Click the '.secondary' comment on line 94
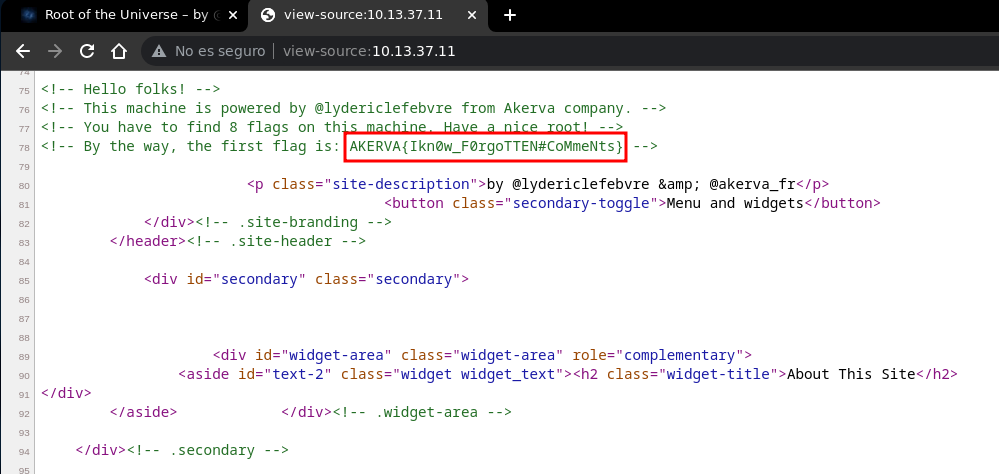The image size is (999, 474). [x=208, y=450]
